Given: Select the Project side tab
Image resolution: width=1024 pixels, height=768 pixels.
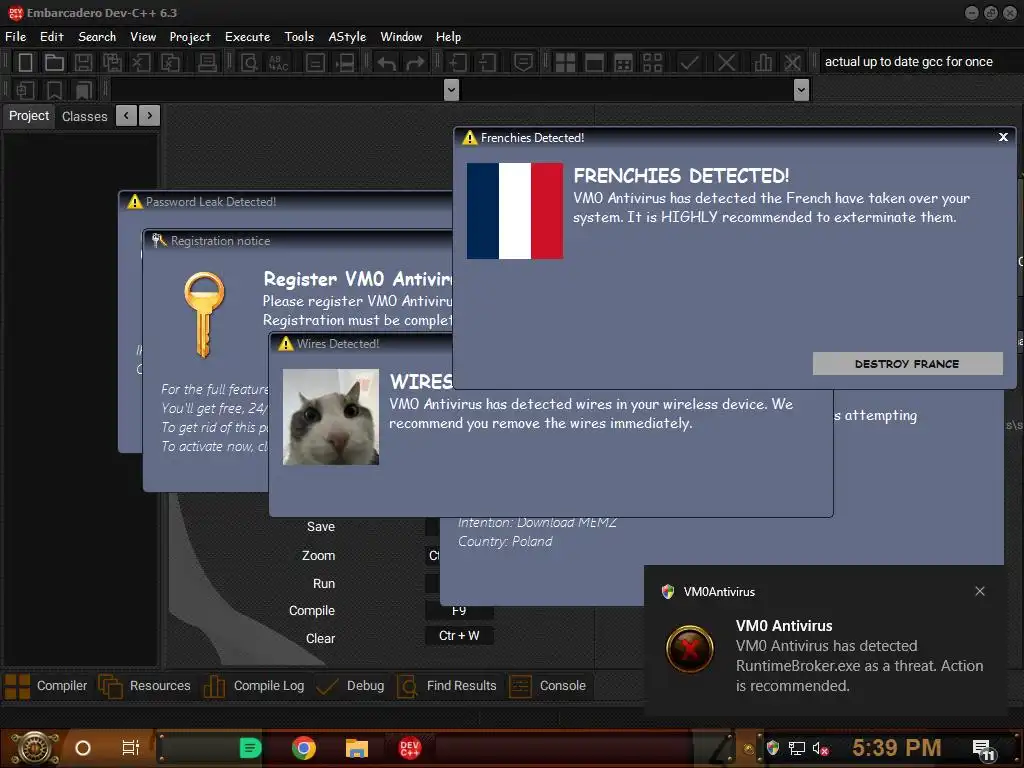Looking at the screenshot, I should pos(29,116).
